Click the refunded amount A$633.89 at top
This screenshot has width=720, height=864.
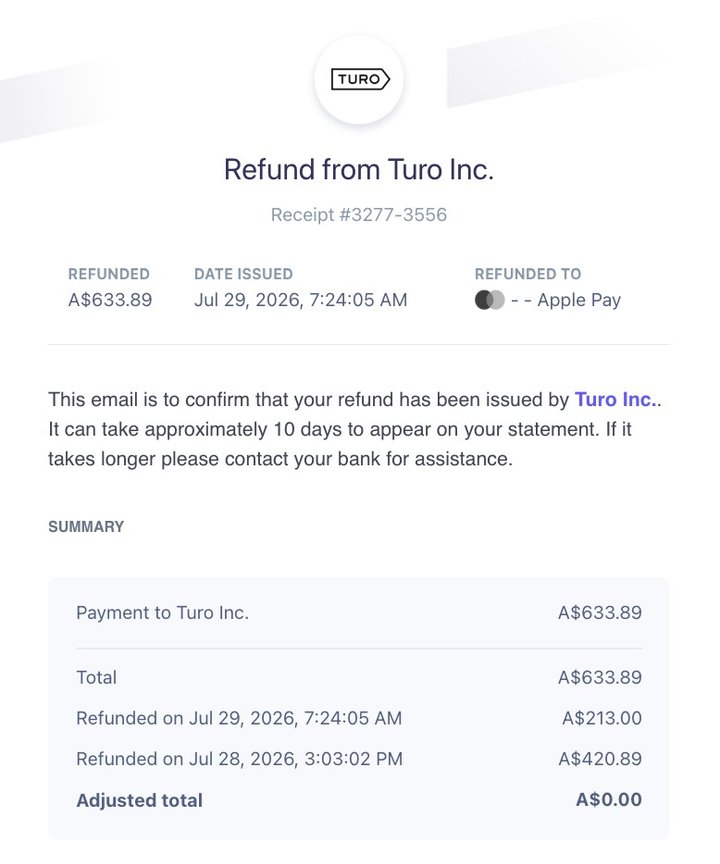110,300
